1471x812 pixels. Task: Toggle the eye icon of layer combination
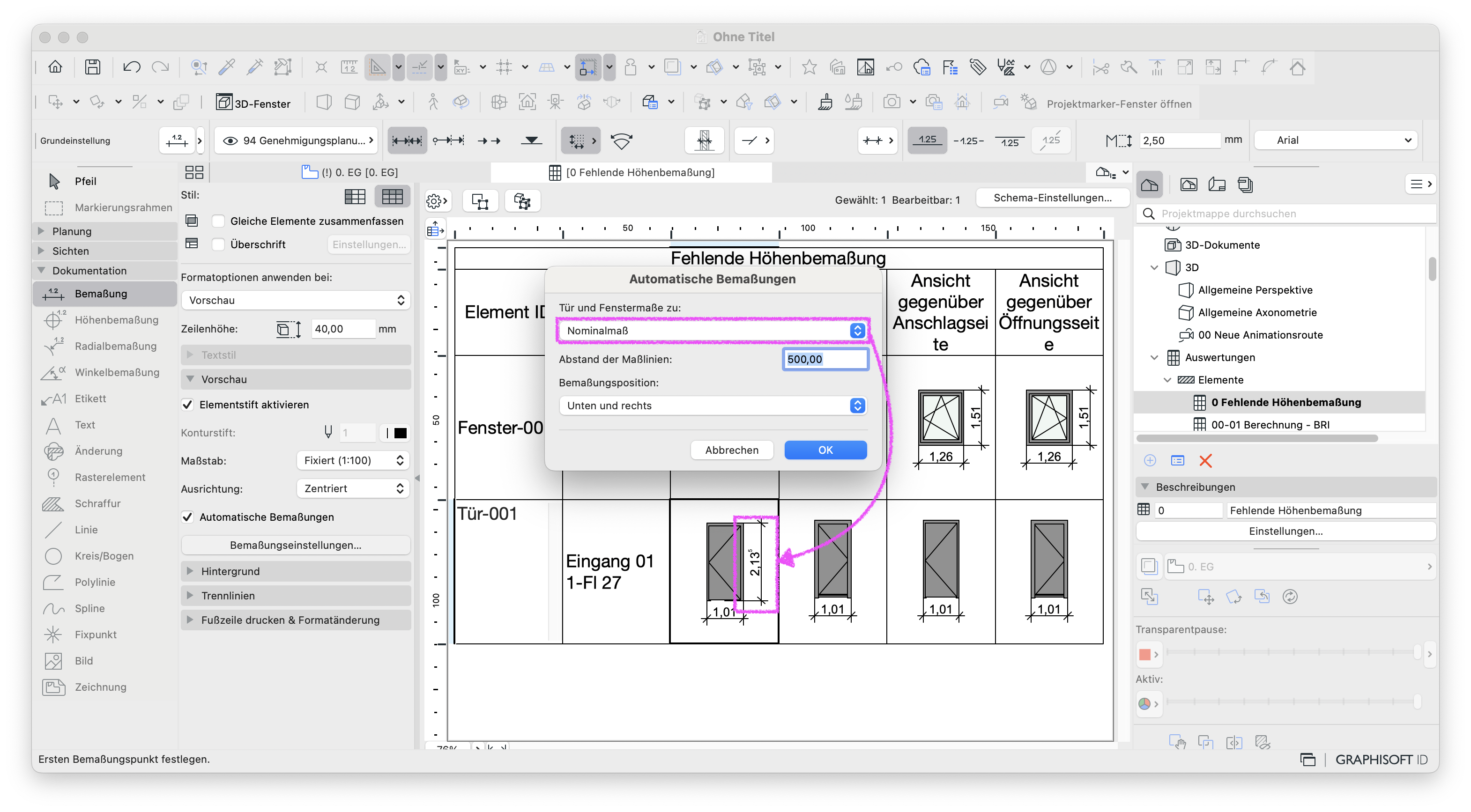[x=230, y=140]
